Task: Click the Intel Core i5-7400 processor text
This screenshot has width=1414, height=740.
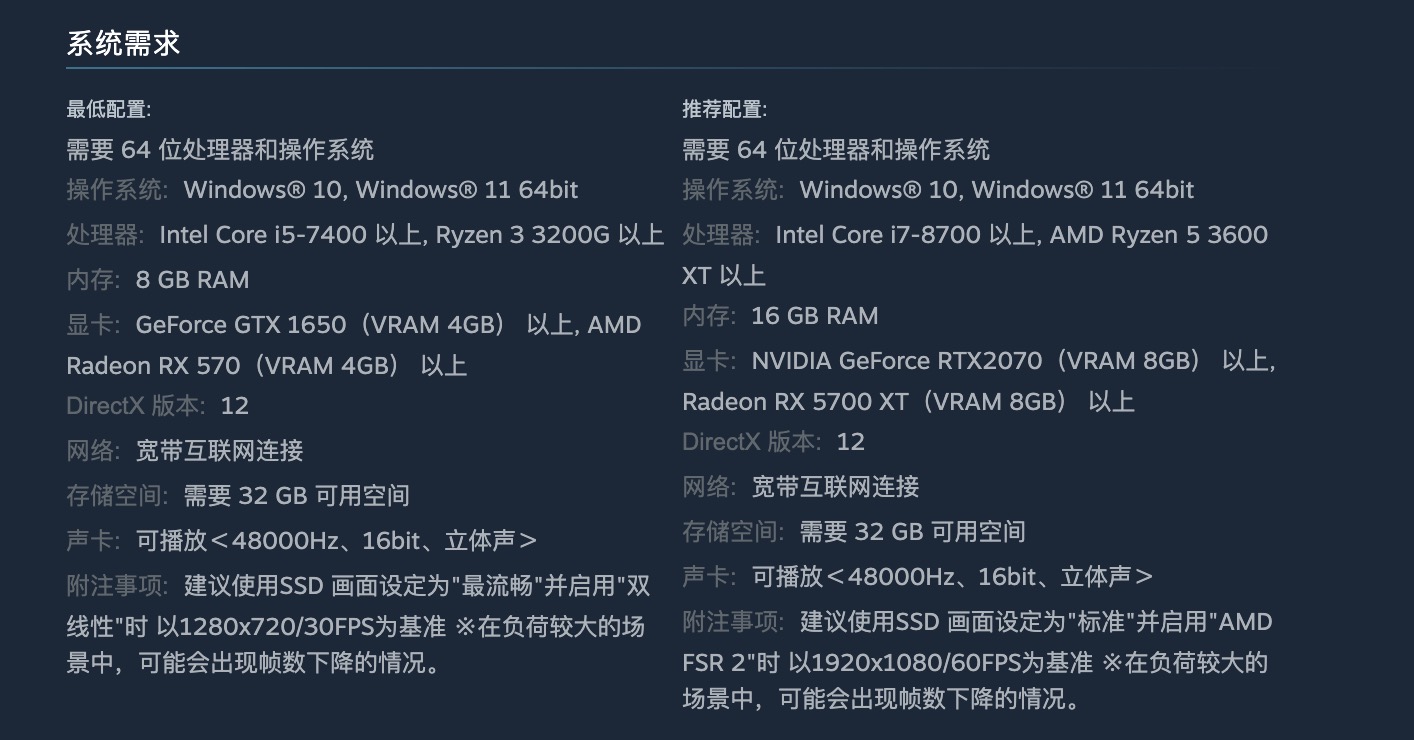Action: click(x=264, y=235)
